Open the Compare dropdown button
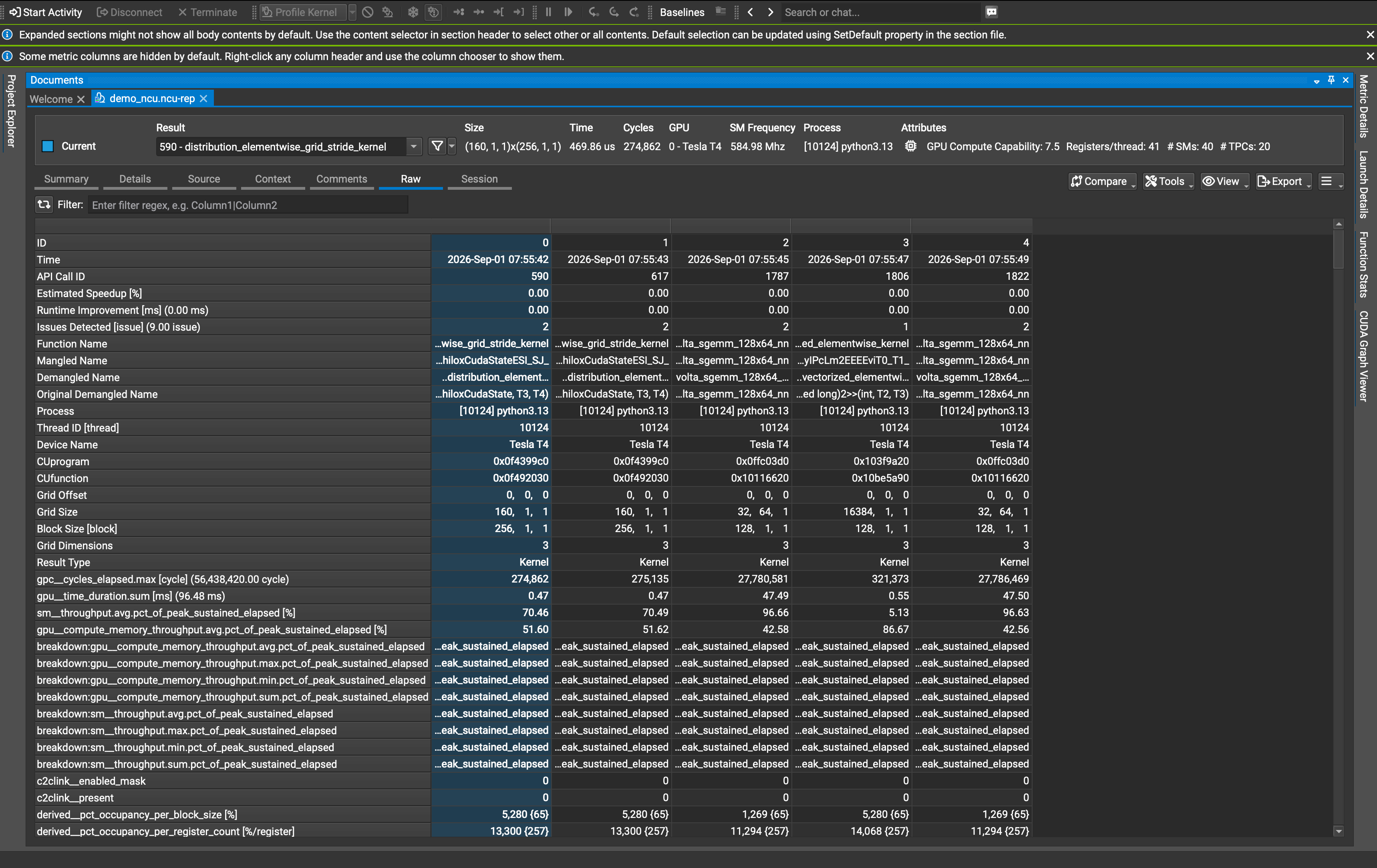The height and width of the screenshot is (868, 1377). [1103, 181]
